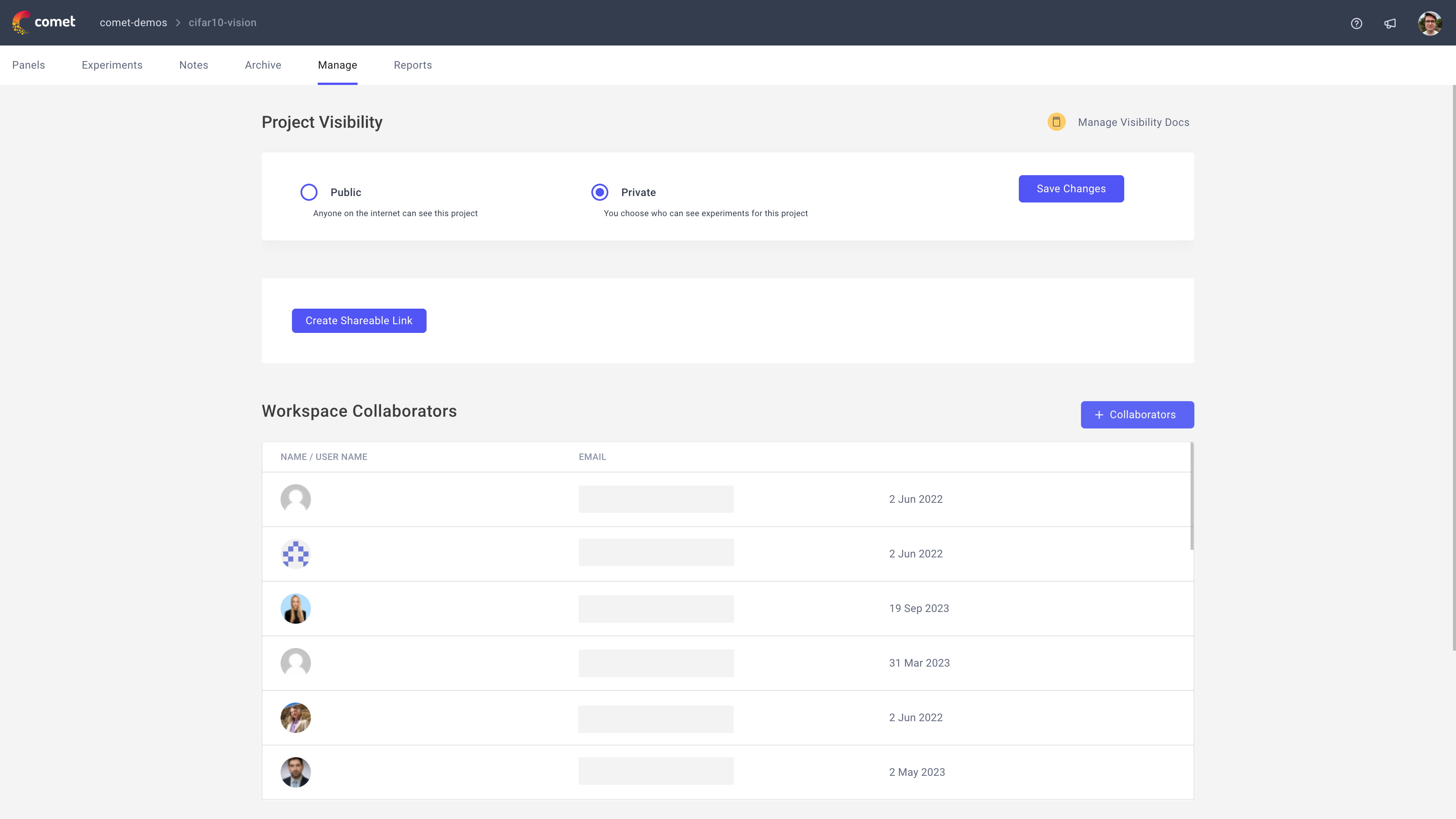This screenshot has height=819, width=1456.
Task: Sort by the NAME / USER NAME column
Action: tap(323, 457)
